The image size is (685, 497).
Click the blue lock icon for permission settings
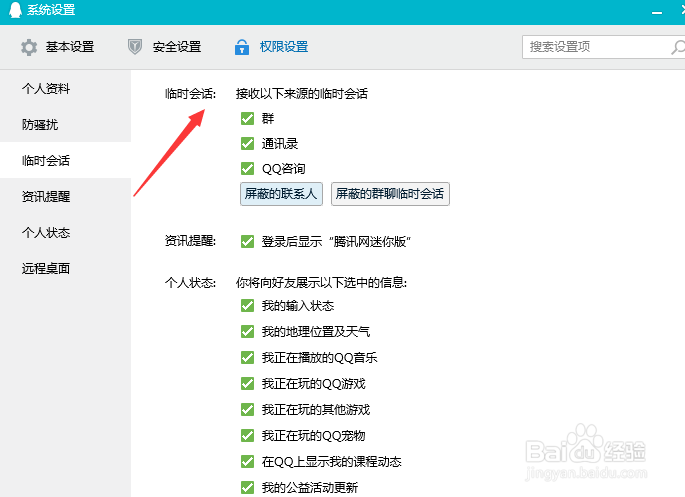tap(242, 47)
